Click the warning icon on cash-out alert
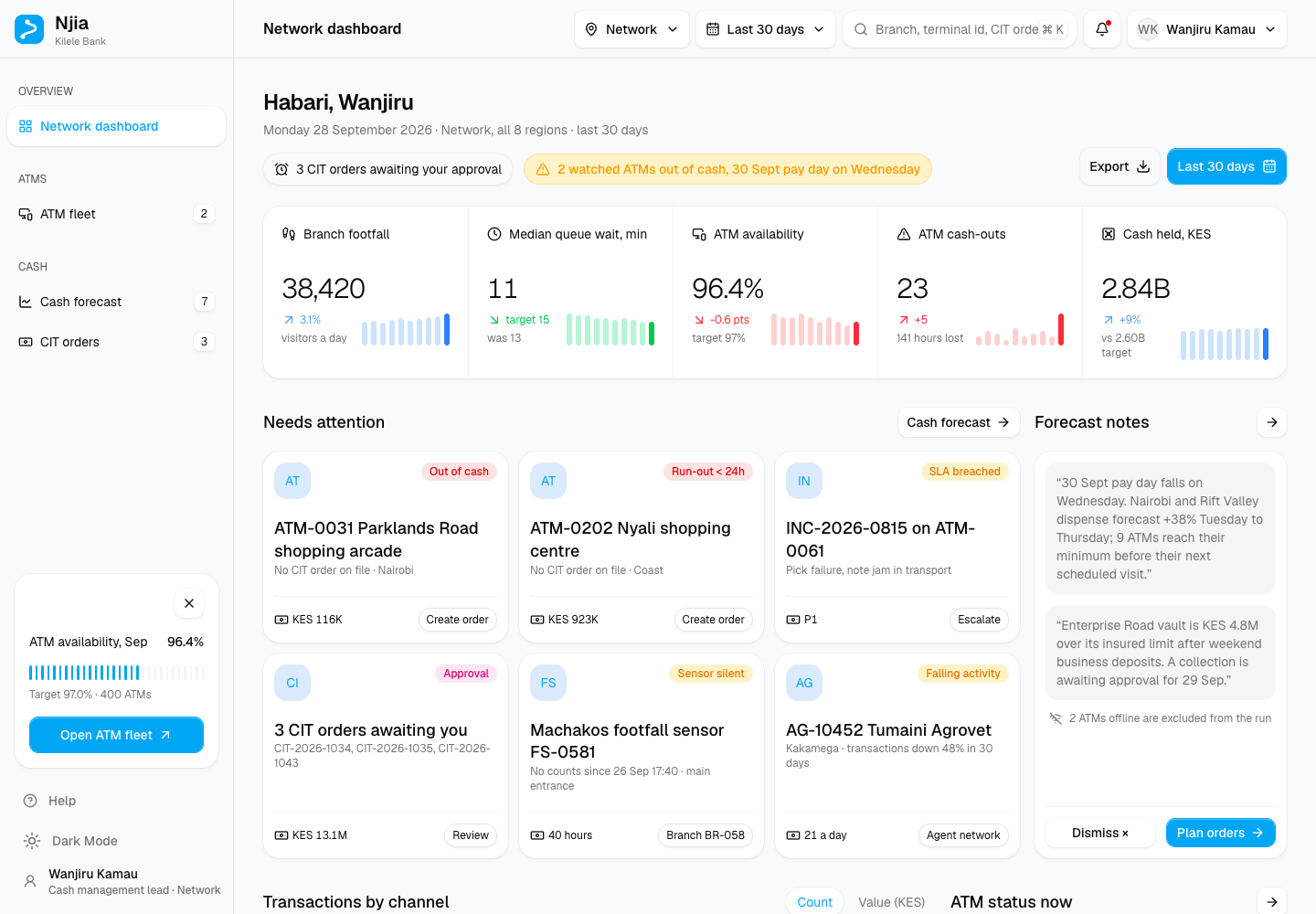Screen dimensions: 1316x914 coord(543,169)
